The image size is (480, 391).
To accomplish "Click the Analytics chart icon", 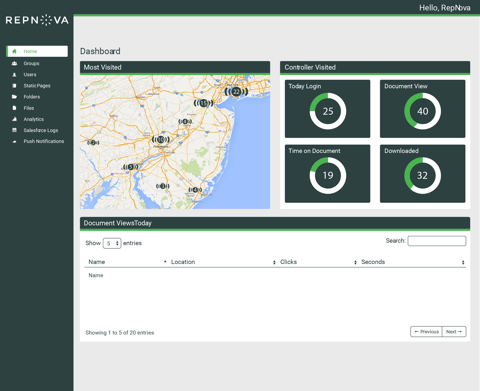I will (x=14, y=119).
